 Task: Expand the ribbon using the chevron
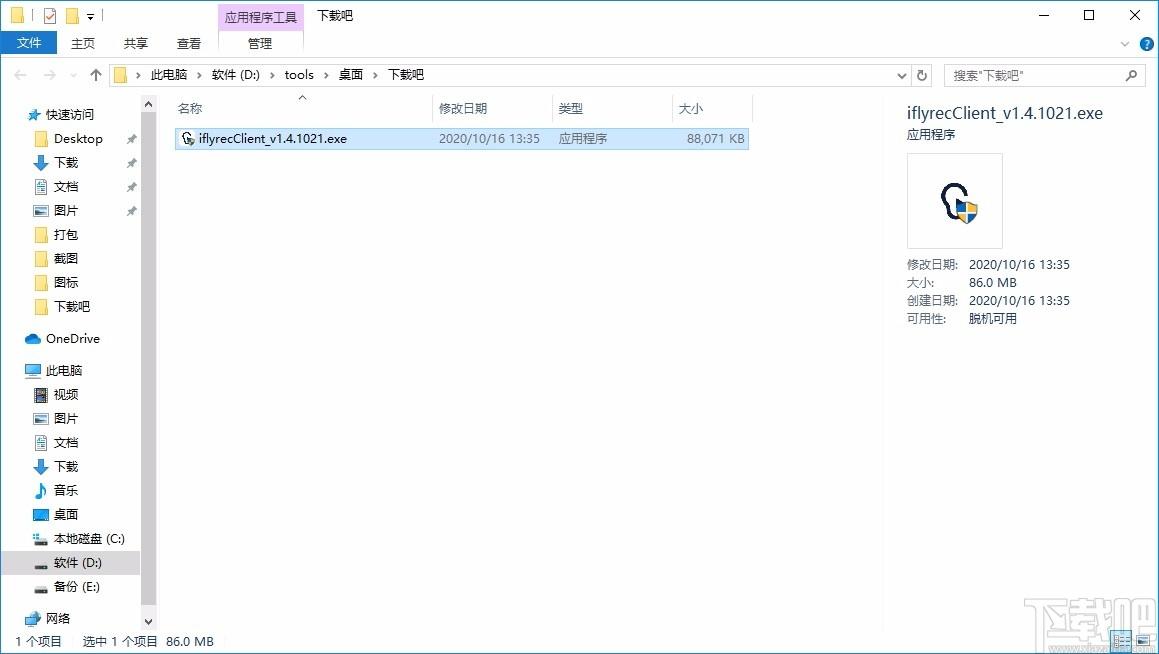(1125, 44)
